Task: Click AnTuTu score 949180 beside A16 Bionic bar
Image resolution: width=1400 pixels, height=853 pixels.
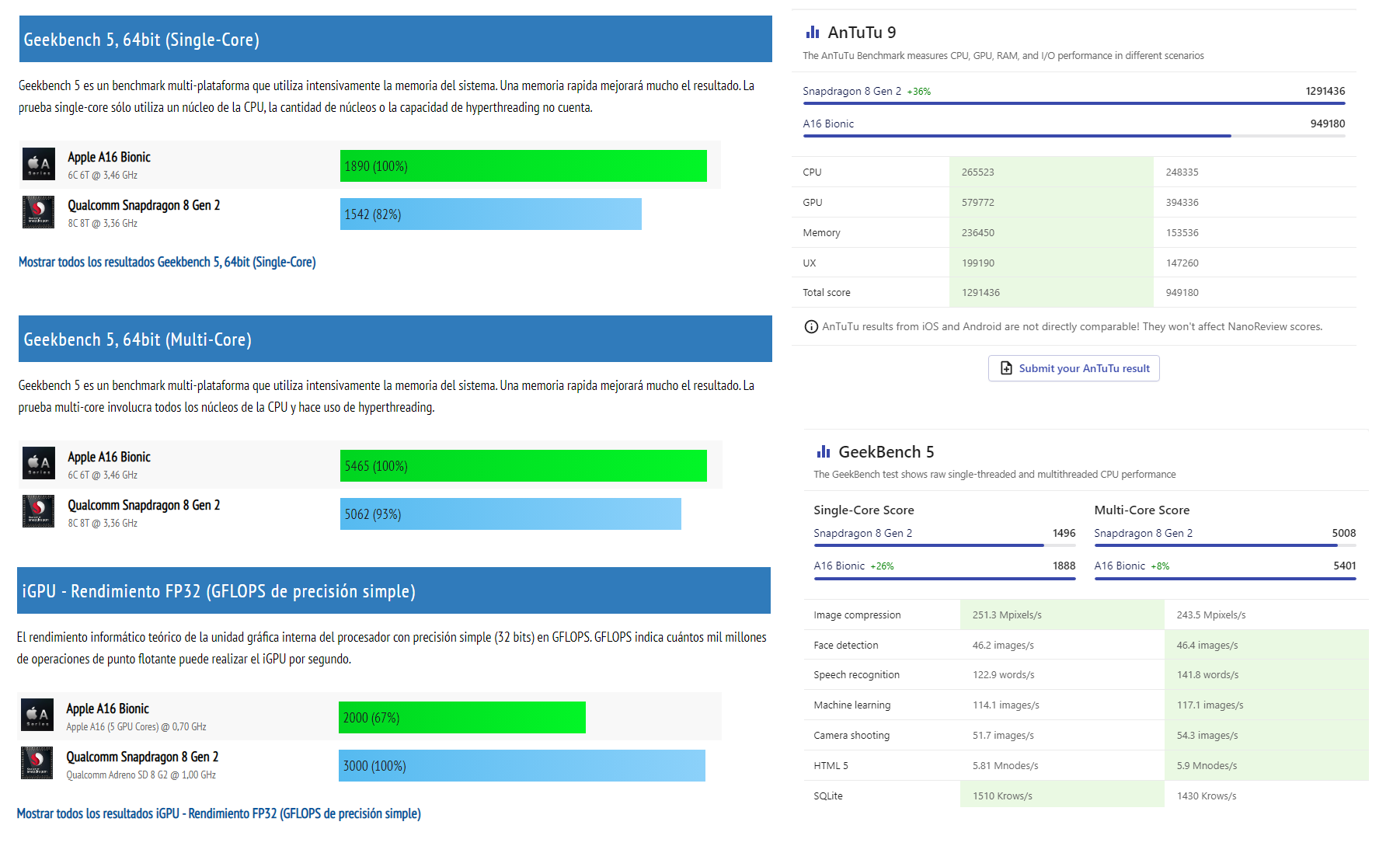Action: click(1328, 124)
